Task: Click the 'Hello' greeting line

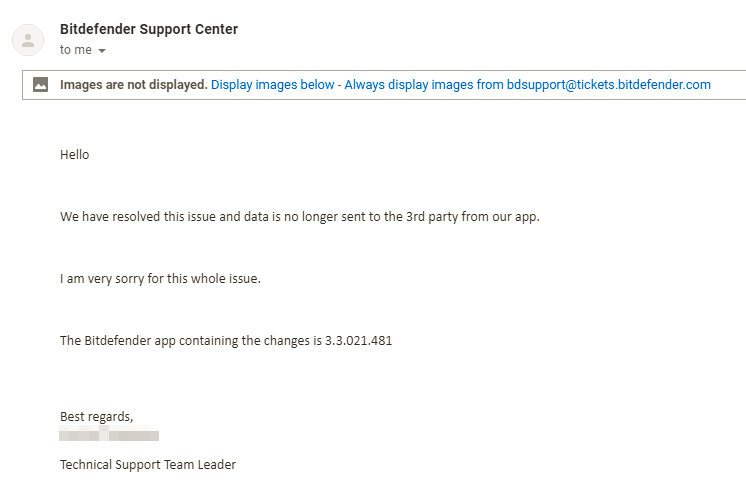Action: tap(75, 155)
